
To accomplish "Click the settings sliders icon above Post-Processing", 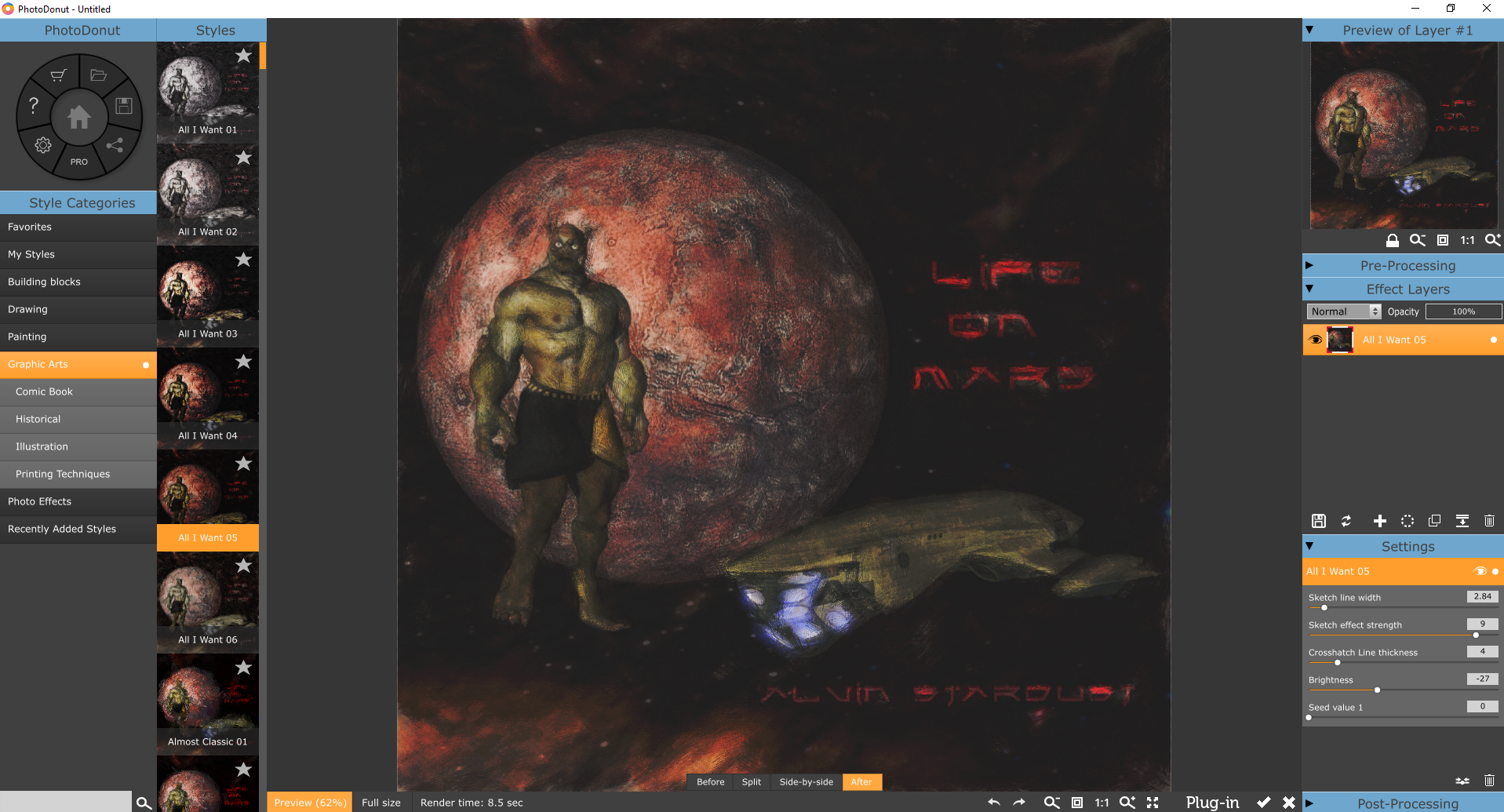I will pyautogui.click(x=1462, y=781).
